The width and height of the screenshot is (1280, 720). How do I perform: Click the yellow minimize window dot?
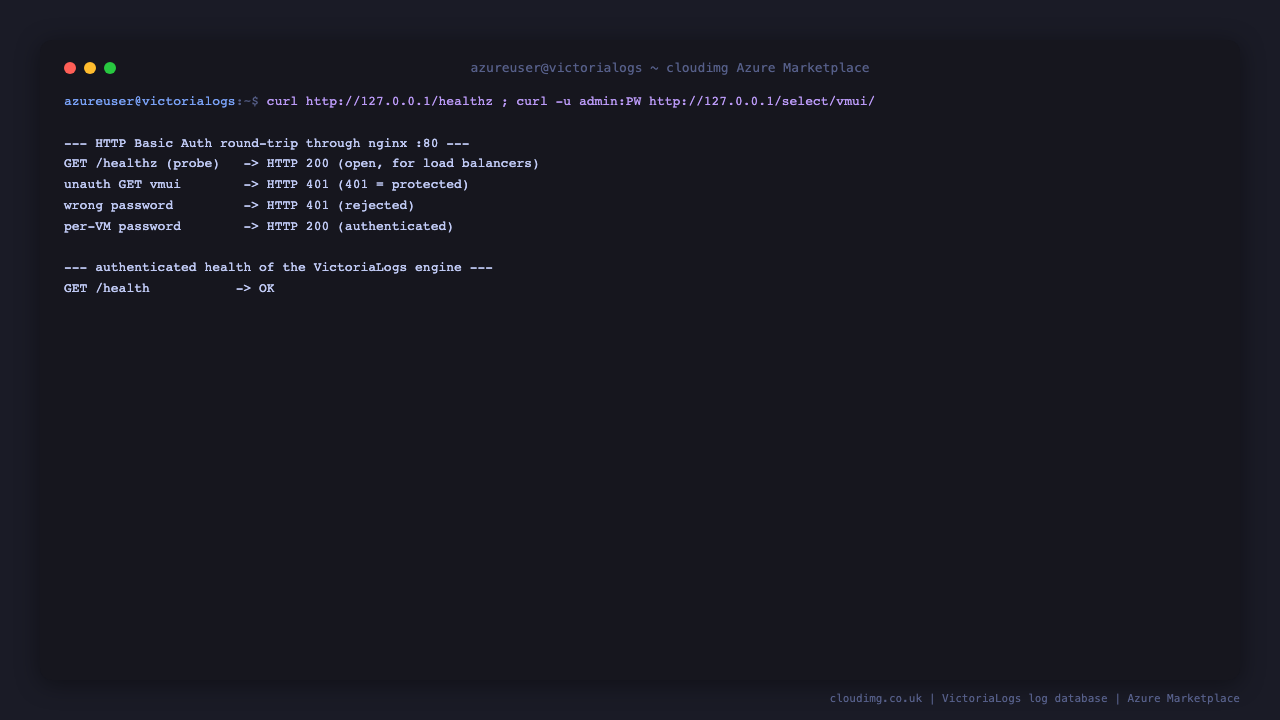point(90,68)
